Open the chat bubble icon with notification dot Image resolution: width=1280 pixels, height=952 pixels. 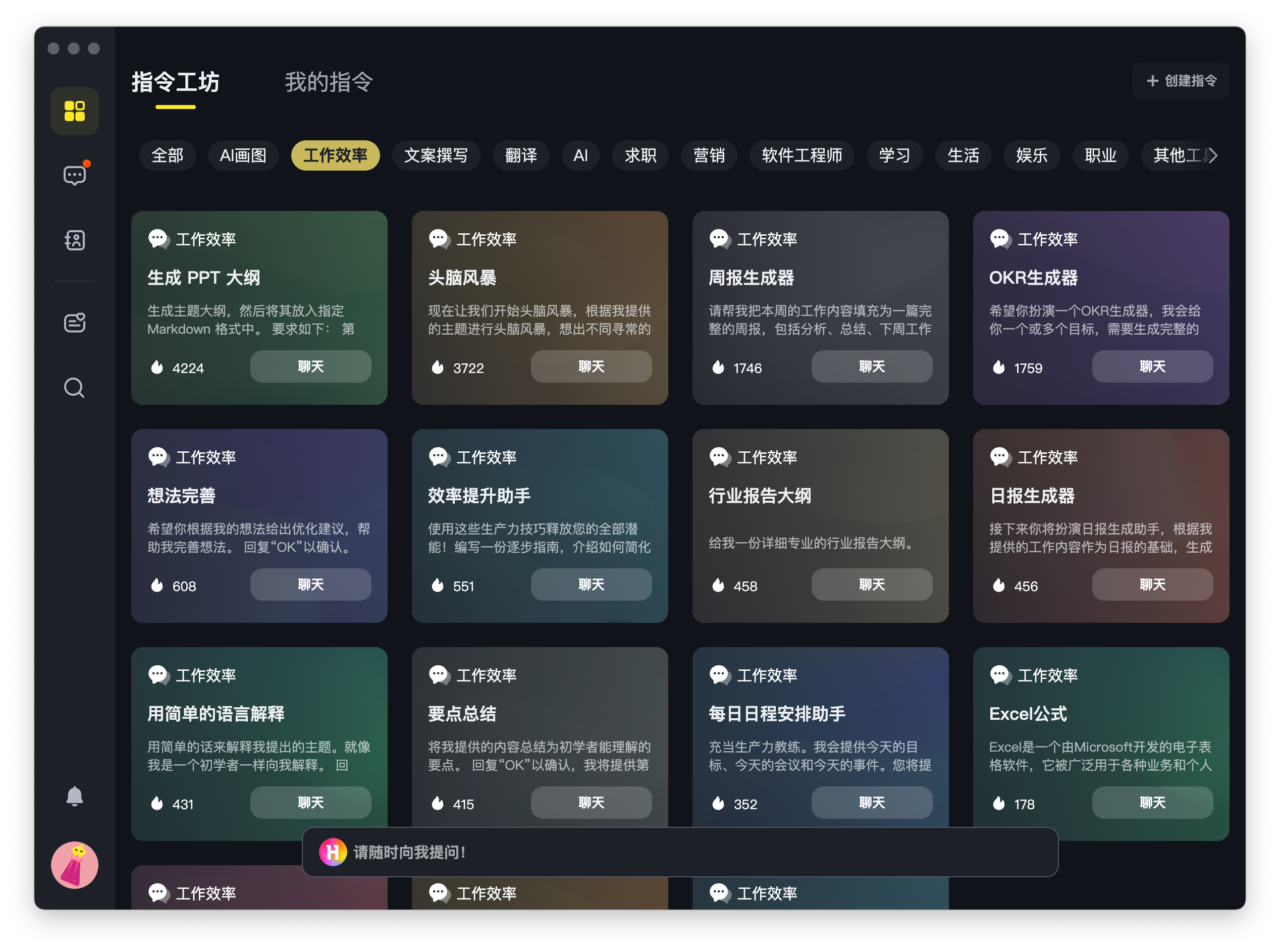(74, 175)
